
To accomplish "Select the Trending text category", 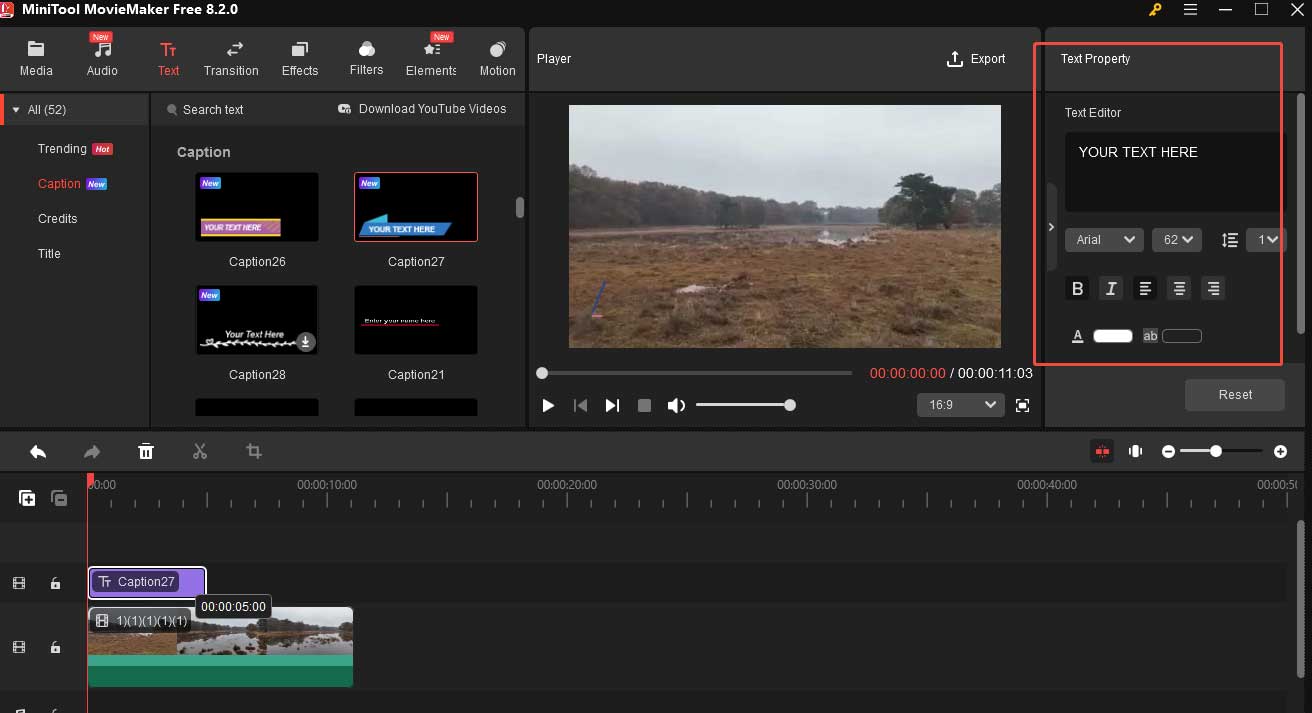I will click(62, 149).
